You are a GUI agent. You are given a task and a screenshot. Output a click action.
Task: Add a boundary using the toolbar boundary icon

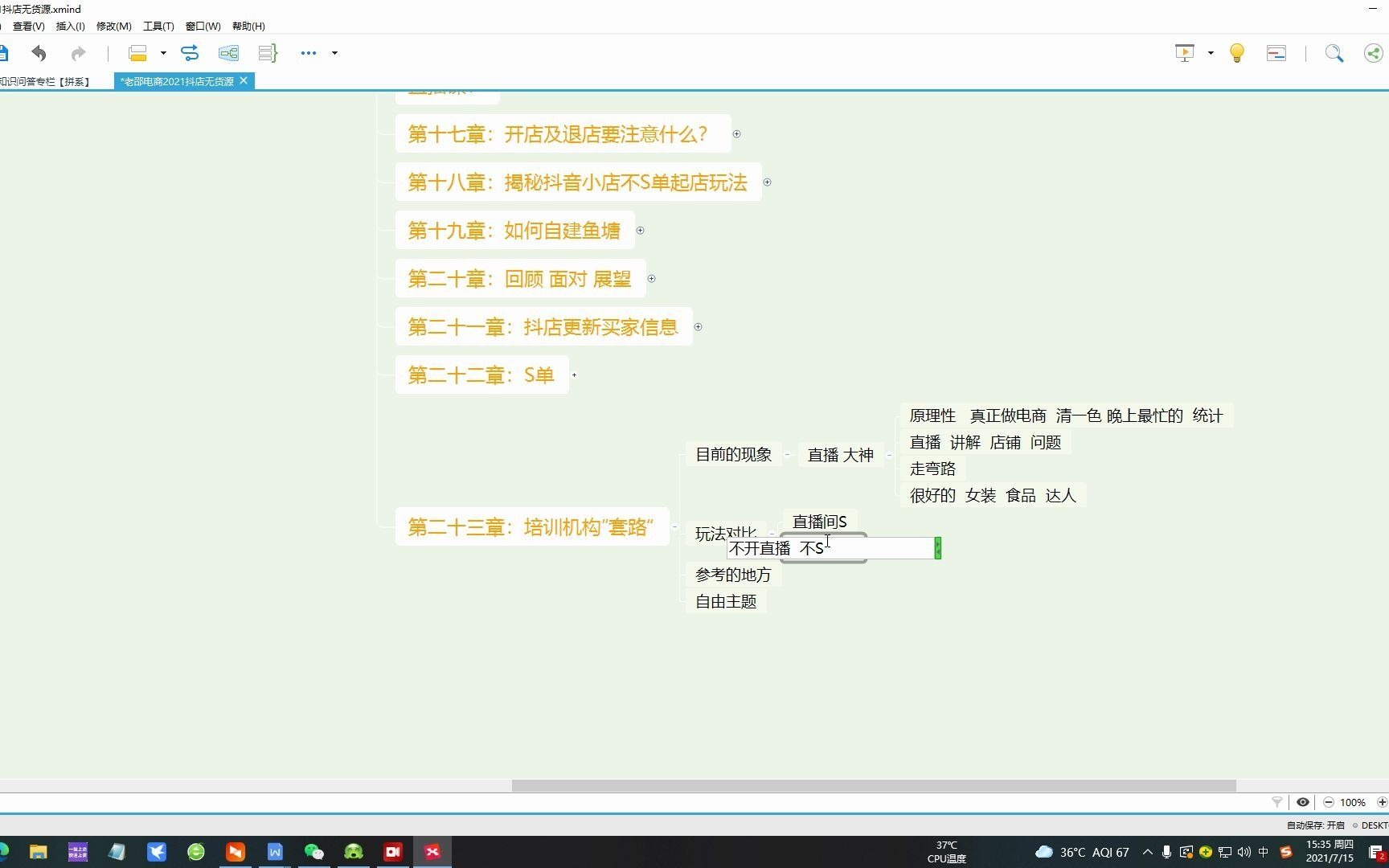(x=228, y=53)
